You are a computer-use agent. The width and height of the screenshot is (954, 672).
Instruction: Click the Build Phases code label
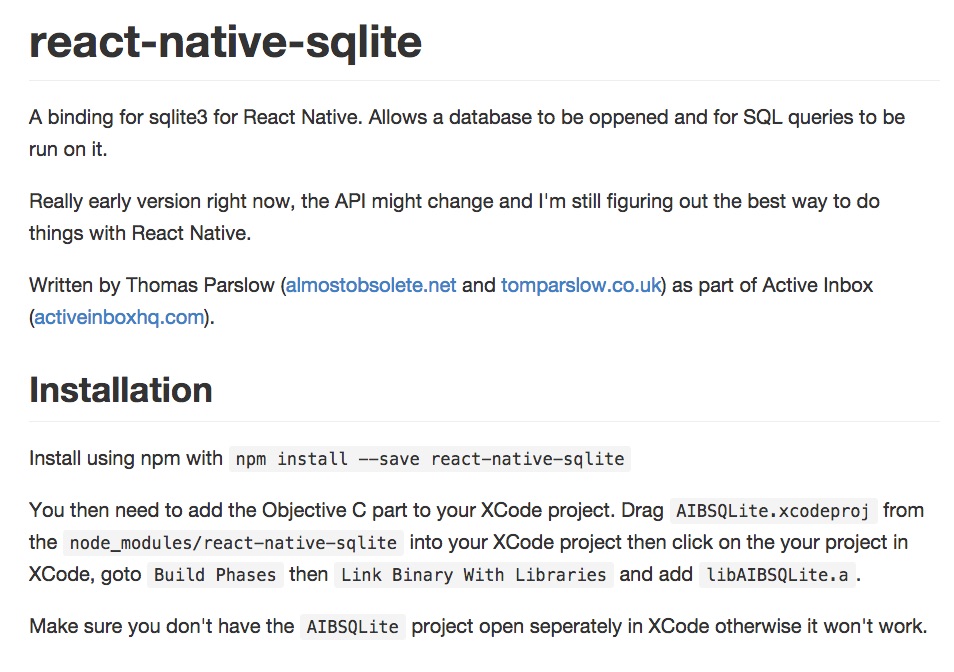point(215,575)
